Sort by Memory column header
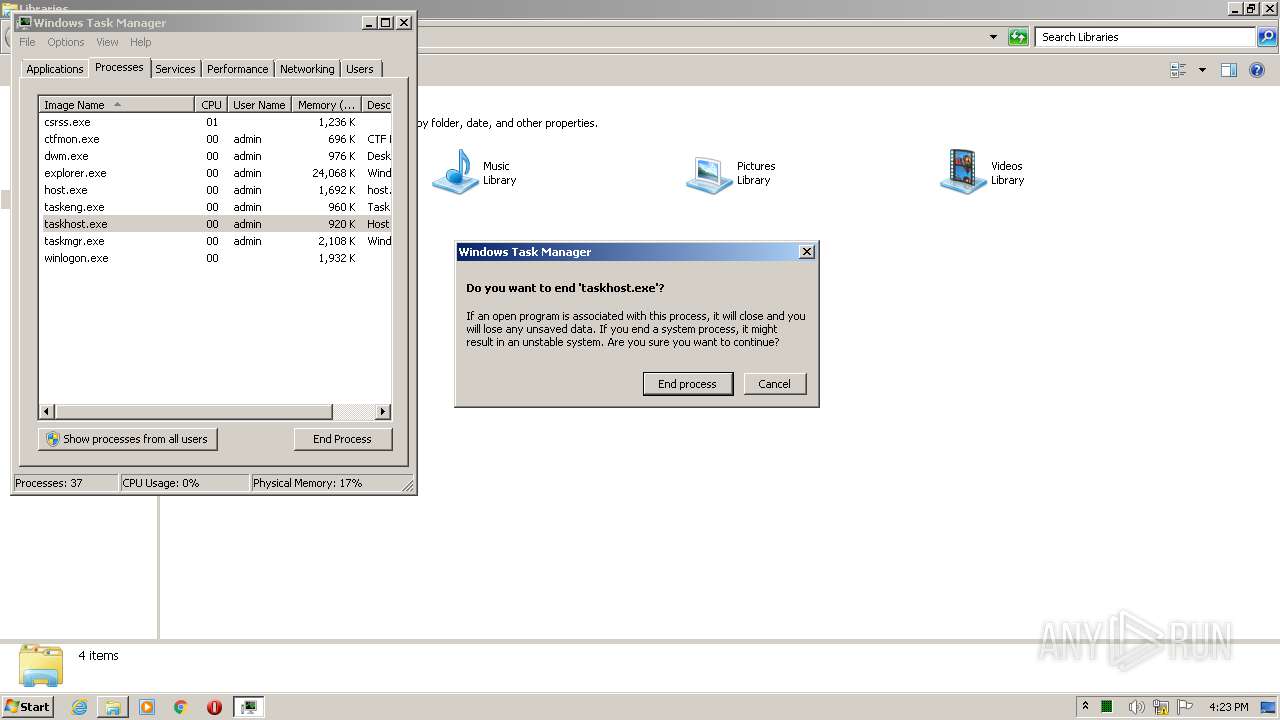 pyautogui.click(x=326, y=105)
